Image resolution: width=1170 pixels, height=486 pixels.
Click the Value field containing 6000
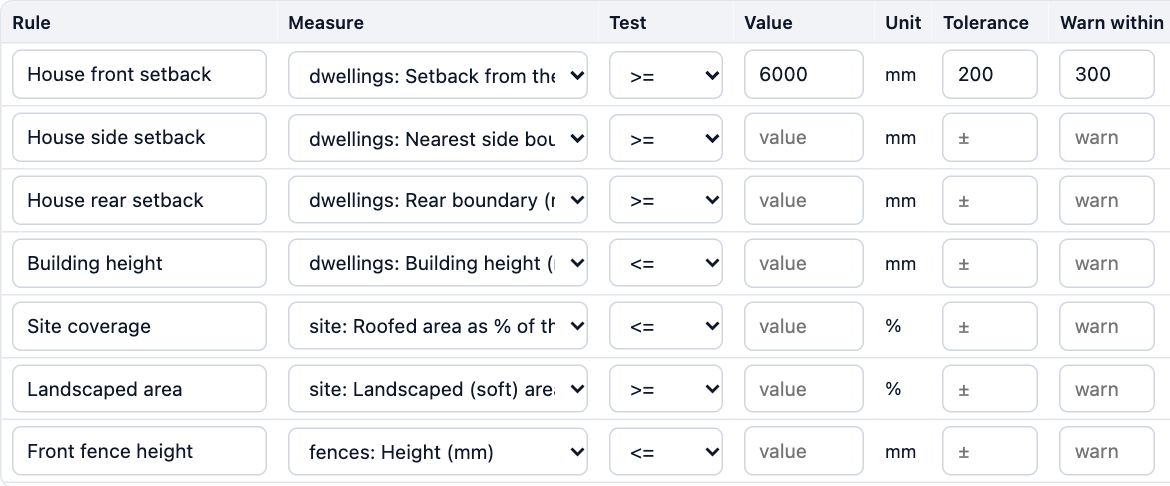[x=804, y=75]
